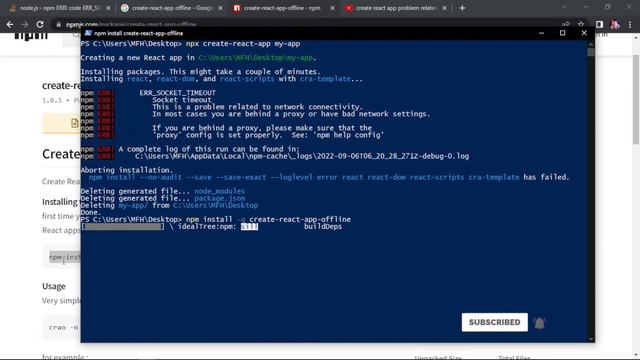
Task: Switch to create-react-app-offline npm tab
Action: tap(283, 8)
